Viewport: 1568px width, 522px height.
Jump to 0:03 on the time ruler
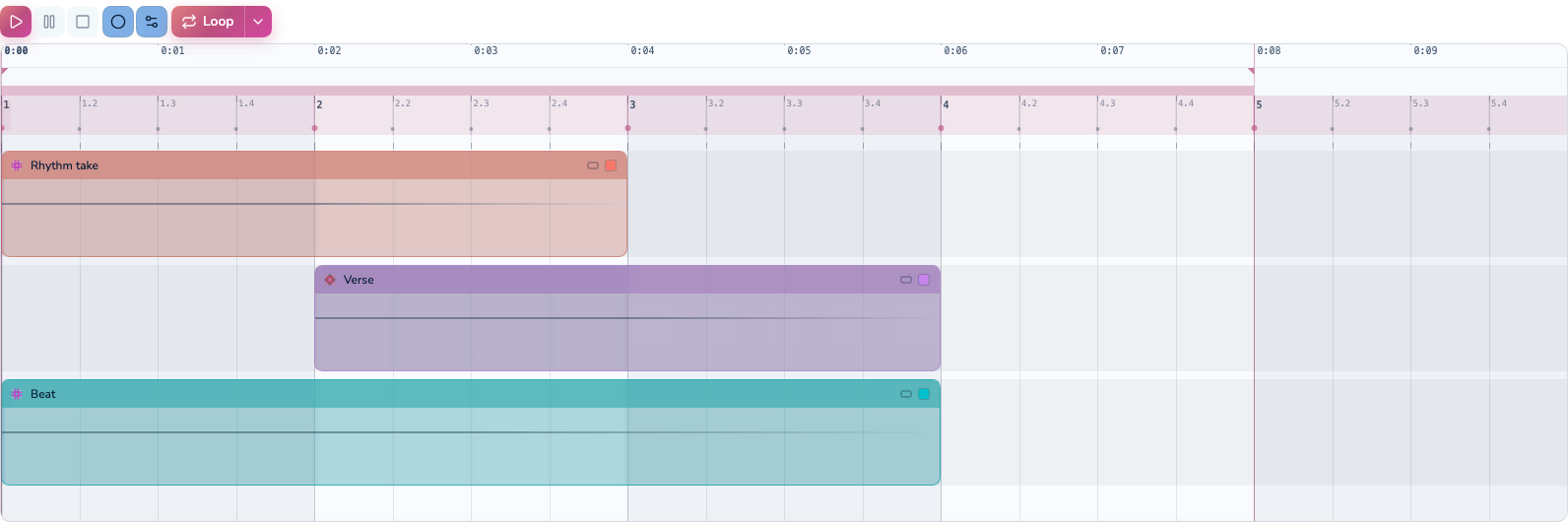tap(486, 50)
